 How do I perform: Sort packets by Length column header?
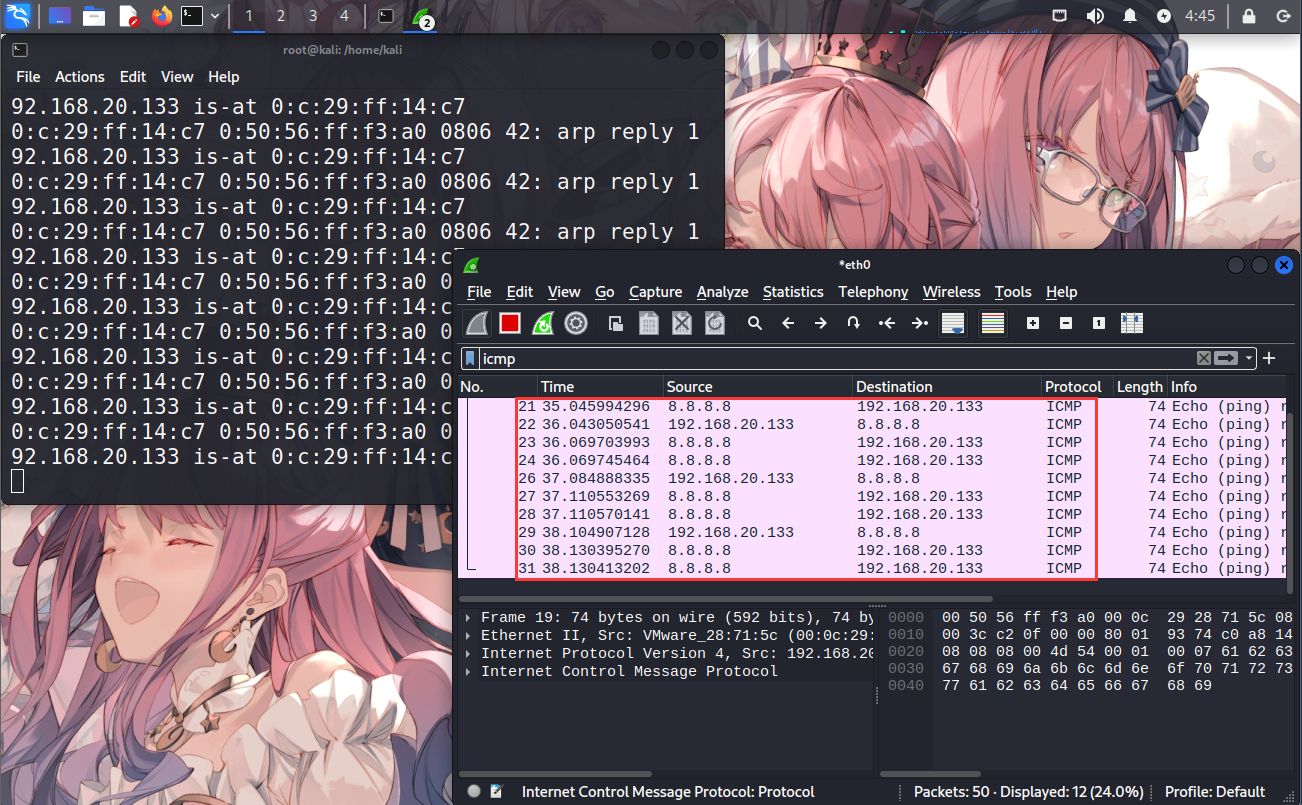click(x=1139, y=387)
